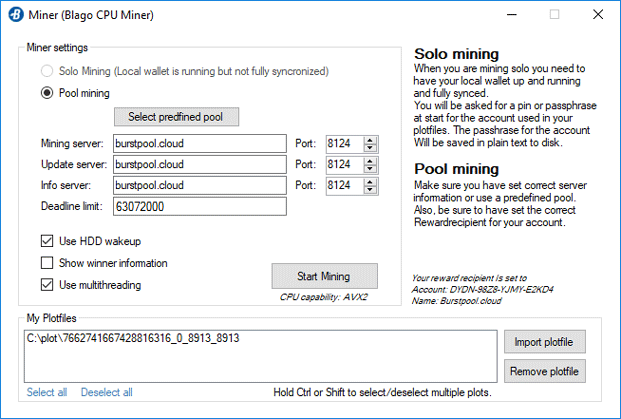This screenshot has width=621, height=419.
Task: Click the reward Account DYDN-98Z8-YJMY-E2KD4 text
Action: [482, 289]
